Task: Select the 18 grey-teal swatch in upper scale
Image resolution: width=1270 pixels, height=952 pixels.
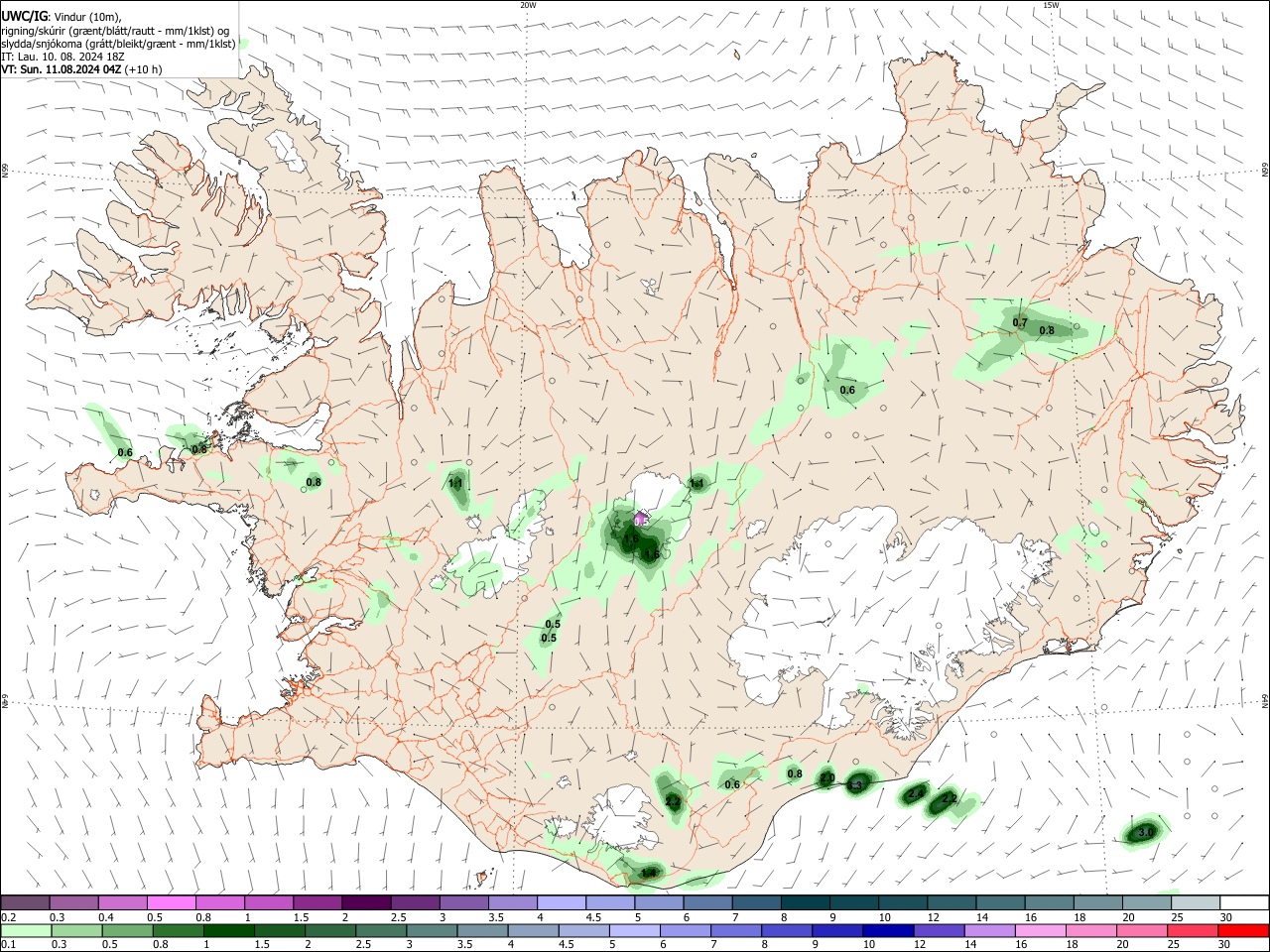Action: [1099, 902]
